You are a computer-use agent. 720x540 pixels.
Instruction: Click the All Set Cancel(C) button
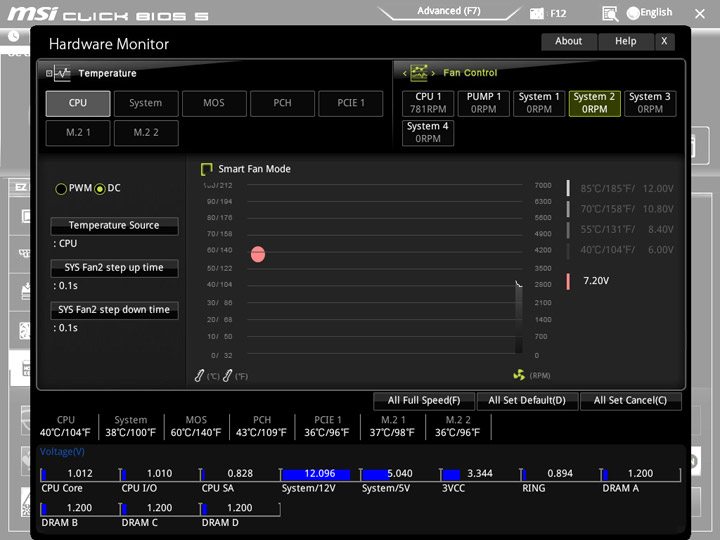tap(630, 401)
